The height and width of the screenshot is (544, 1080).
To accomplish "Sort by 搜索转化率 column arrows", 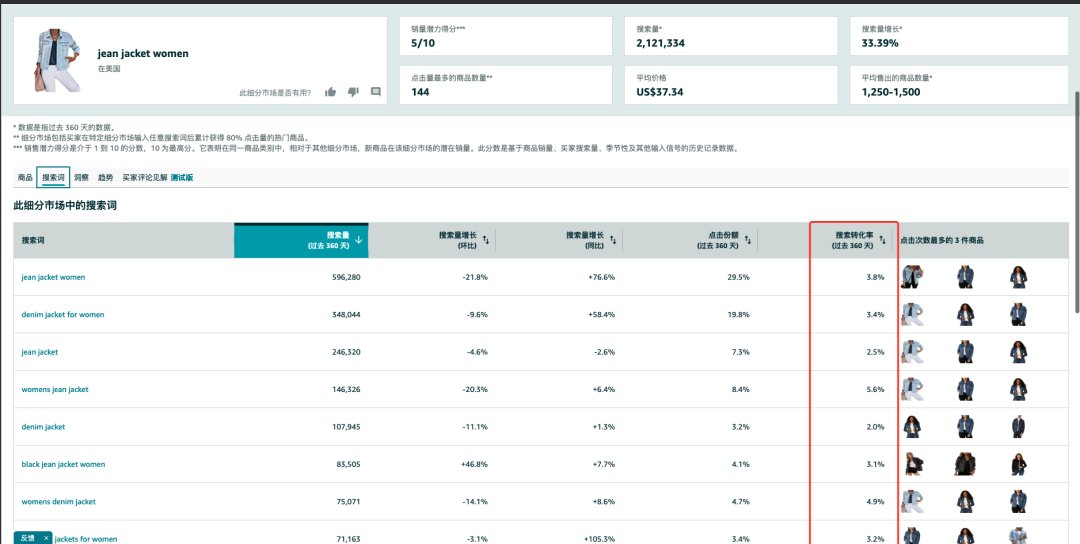I will click(882, 240).
